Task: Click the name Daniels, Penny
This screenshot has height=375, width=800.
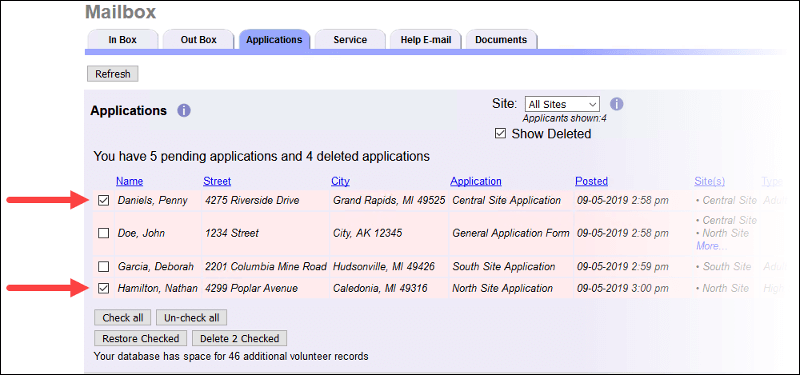Action: 153,201
